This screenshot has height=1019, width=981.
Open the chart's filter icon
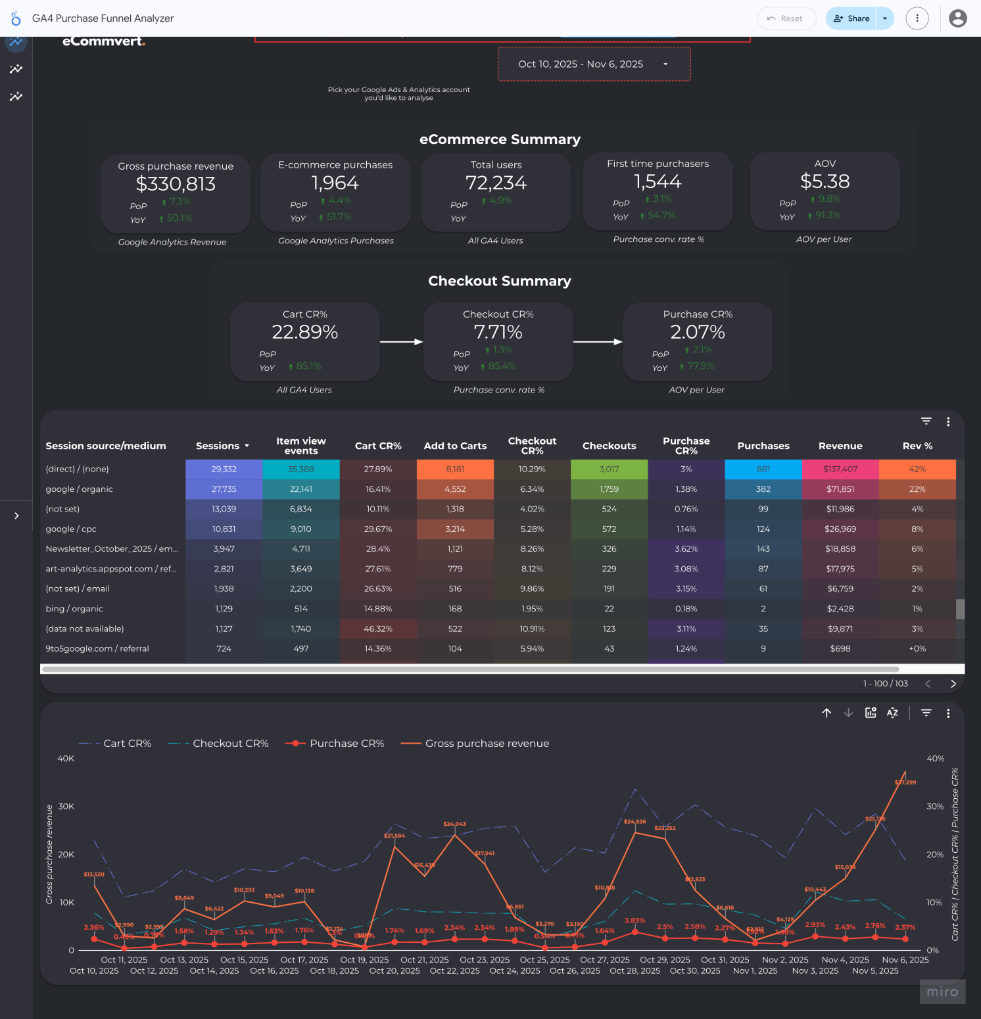[x=926, y=713]
